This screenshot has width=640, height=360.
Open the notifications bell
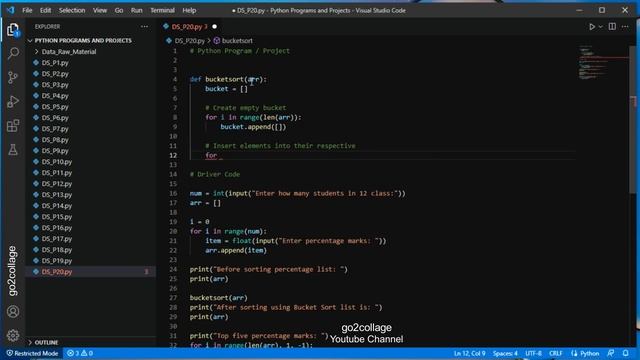click(626, 353)
